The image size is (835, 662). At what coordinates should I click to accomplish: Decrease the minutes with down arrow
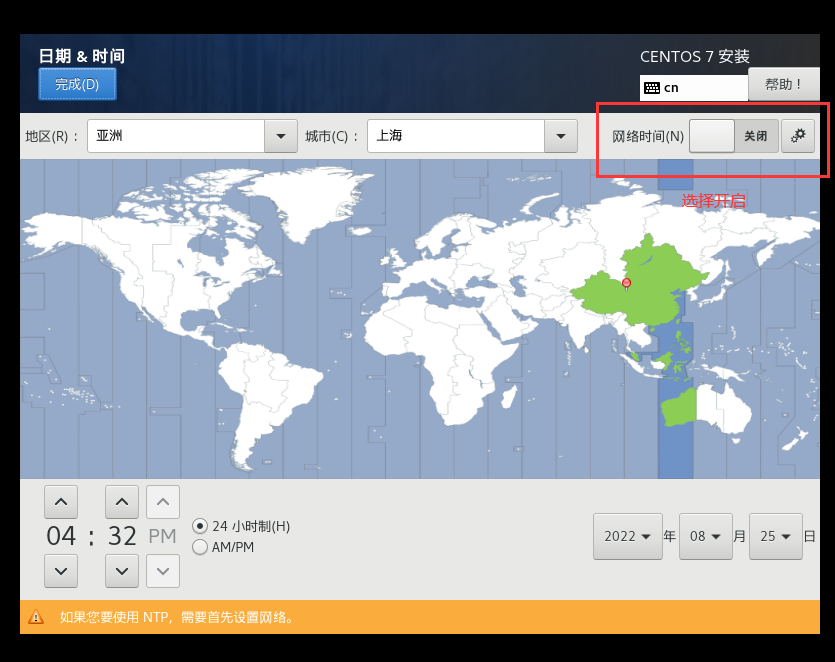coord(122,571)
